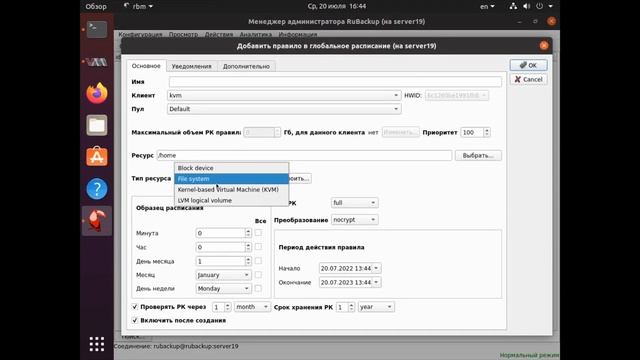Expand the Месяц January dropdown

(x=223, y=275)
